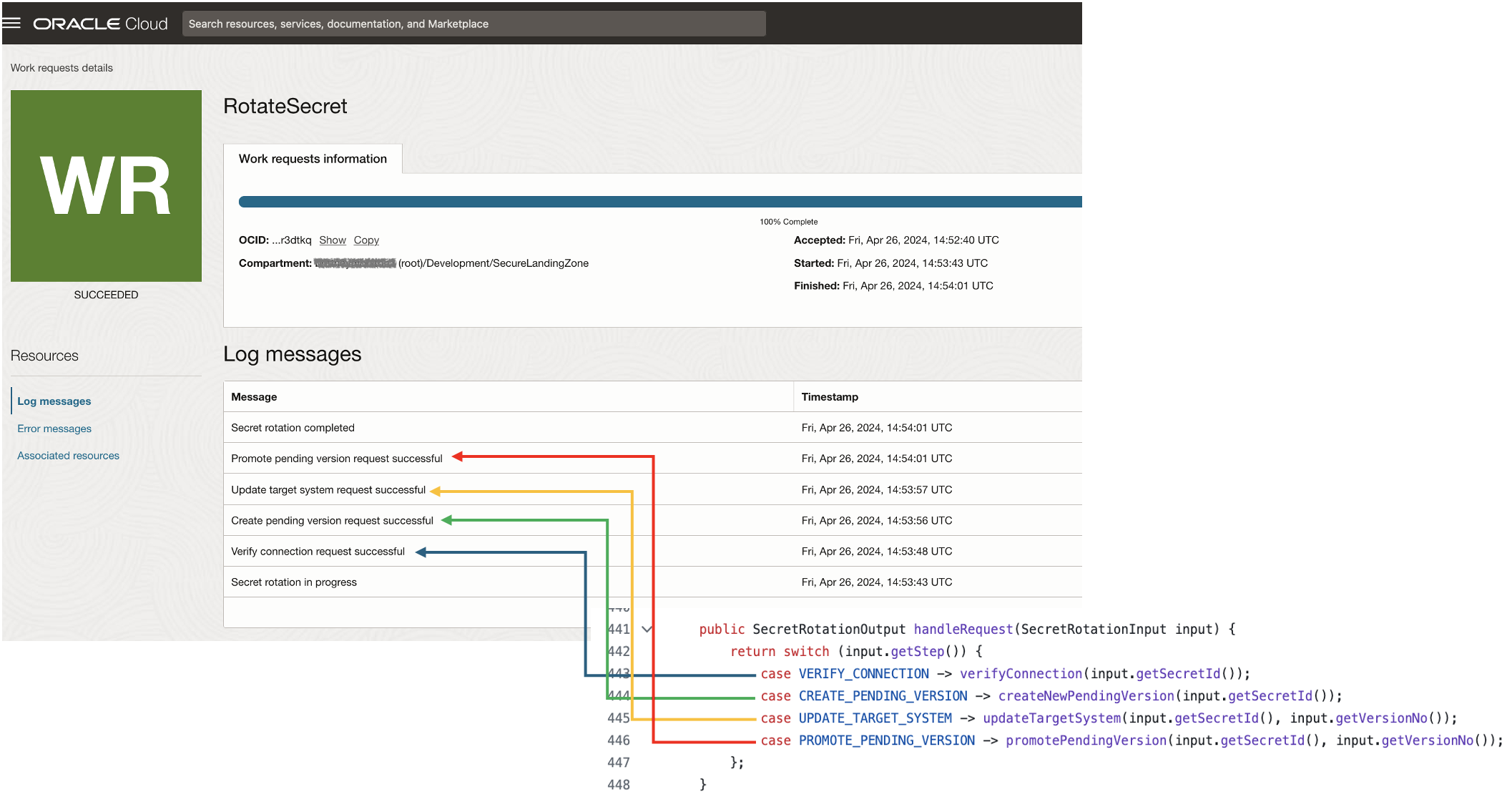Click the Promote pending version request message

336,459
